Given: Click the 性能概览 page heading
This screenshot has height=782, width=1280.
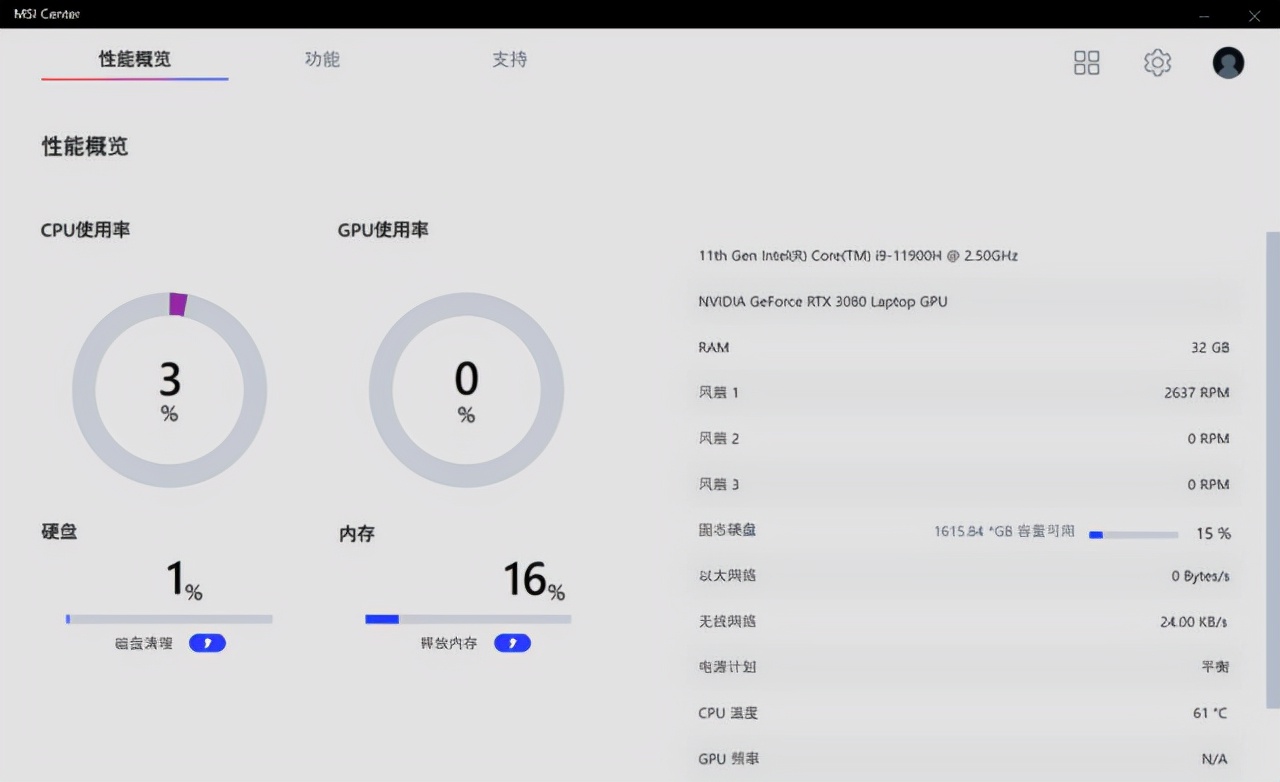Looking at the screenshot, I should 85,147.
